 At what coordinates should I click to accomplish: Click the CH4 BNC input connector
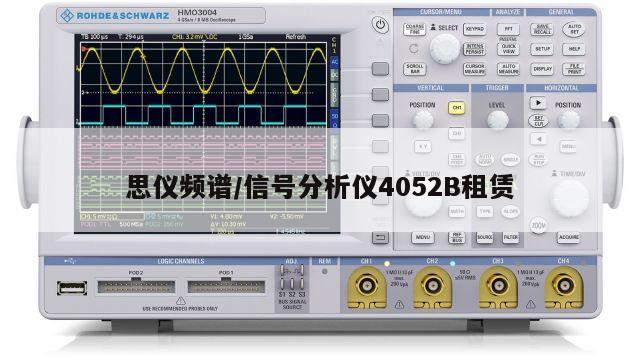click(563, 286)
